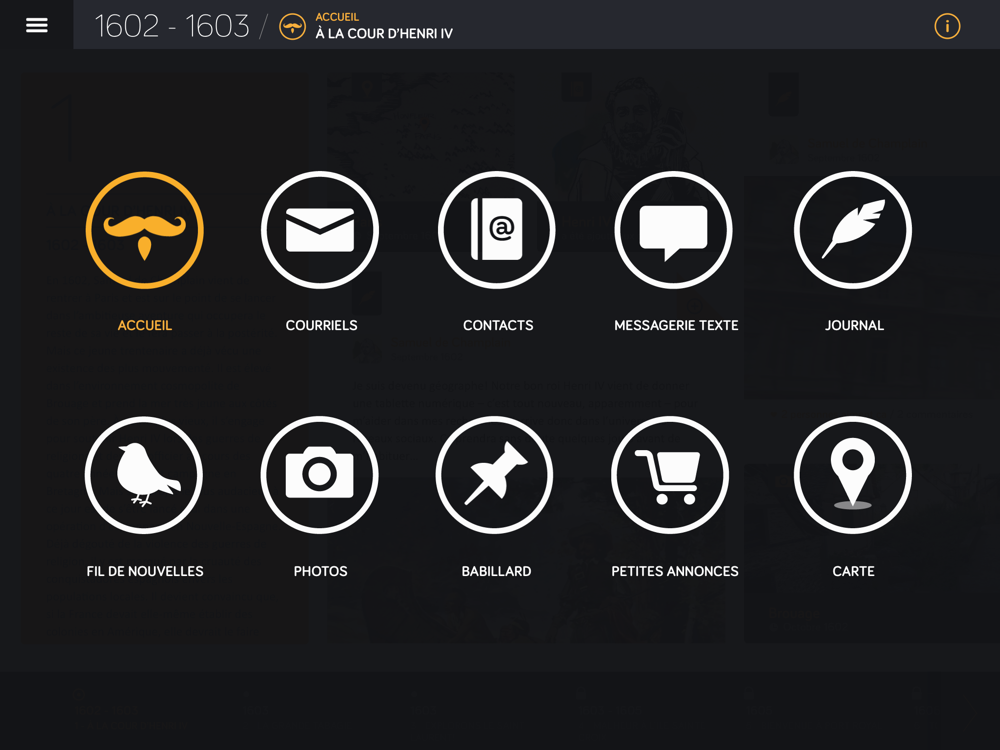Click the JOURNAL label
Image resolution: width=1000 pixels, height=750 pixels.
(855, 325)
